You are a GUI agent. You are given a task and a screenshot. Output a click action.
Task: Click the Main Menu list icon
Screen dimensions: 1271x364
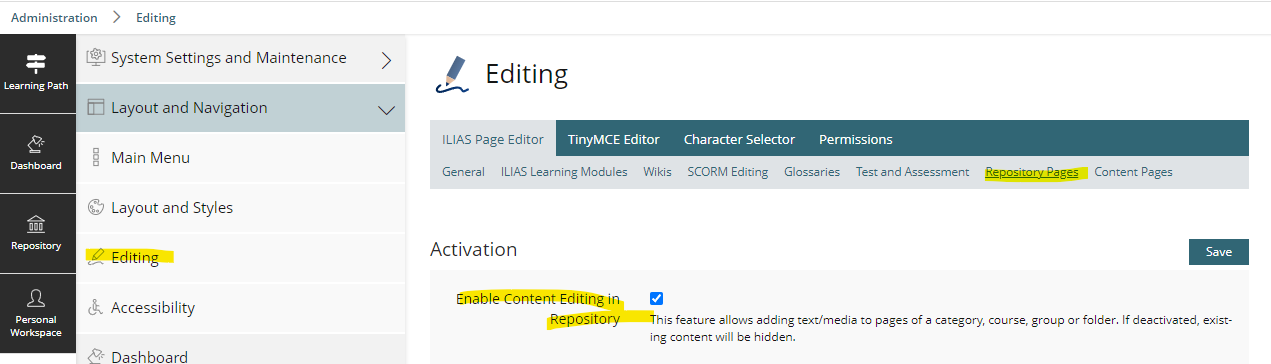[97, 158]
